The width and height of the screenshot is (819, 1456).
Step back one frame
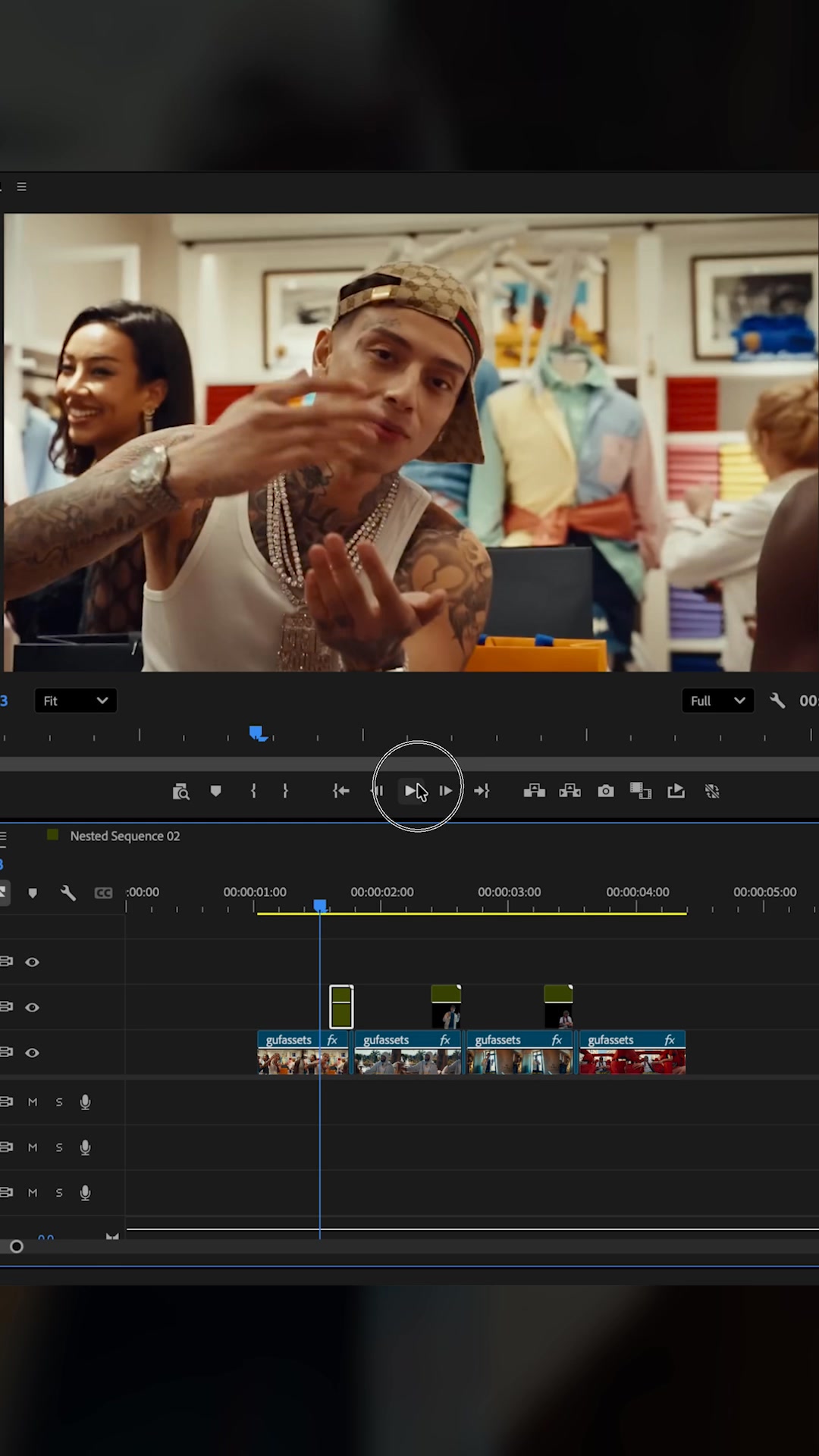tap(378, 791)
